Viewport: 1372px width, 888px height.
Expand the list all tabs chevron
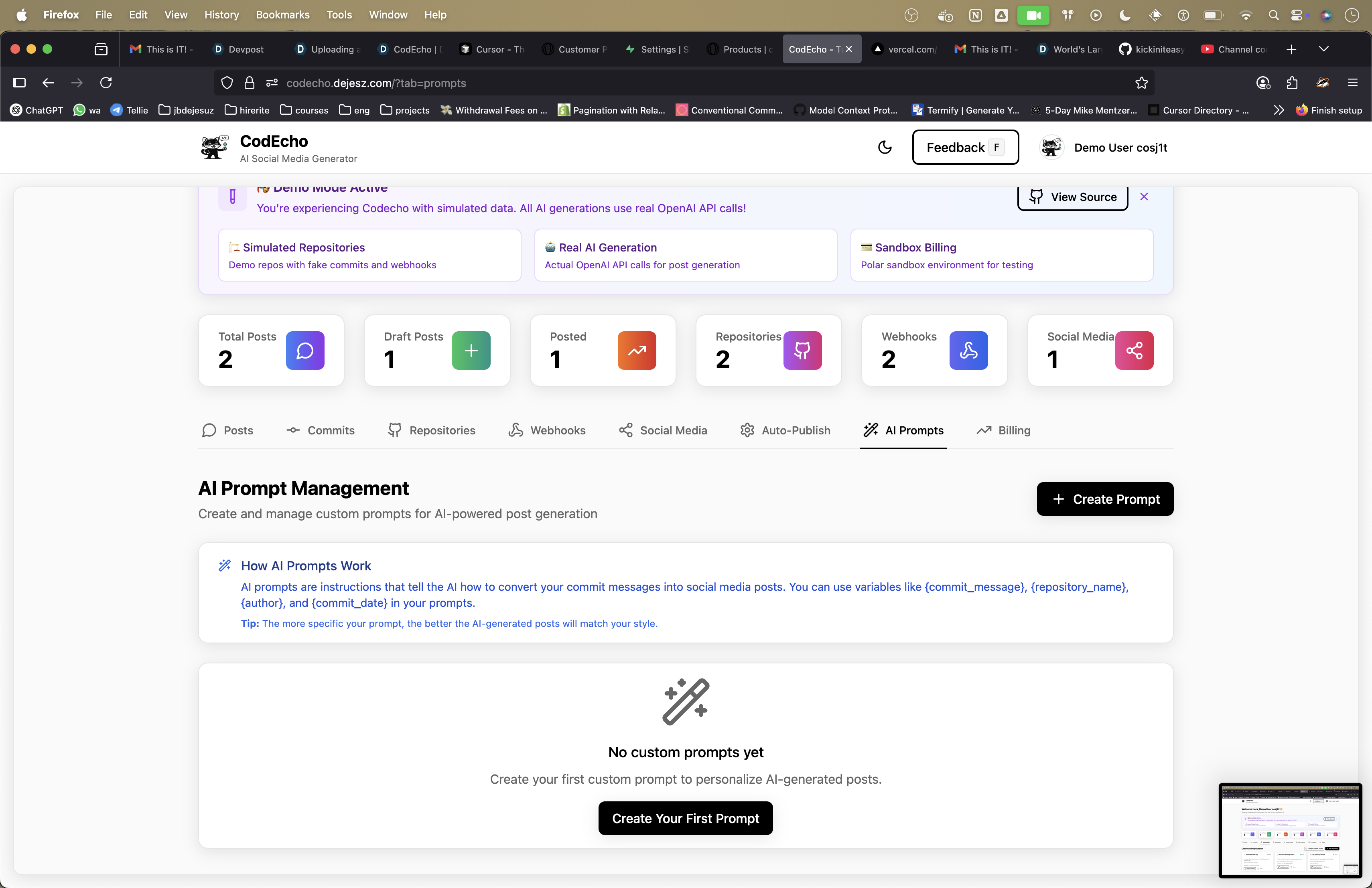pos(1323,49)
